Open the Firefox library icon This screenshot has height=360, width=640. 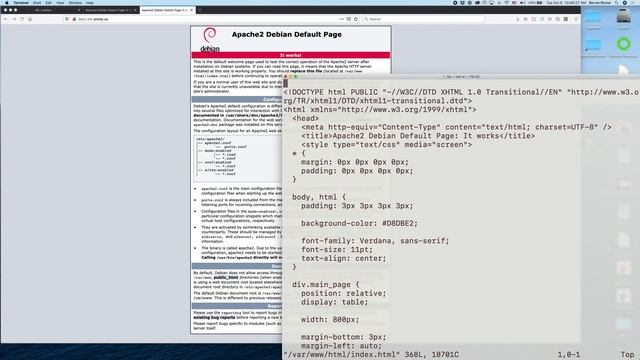pos(526,19)
